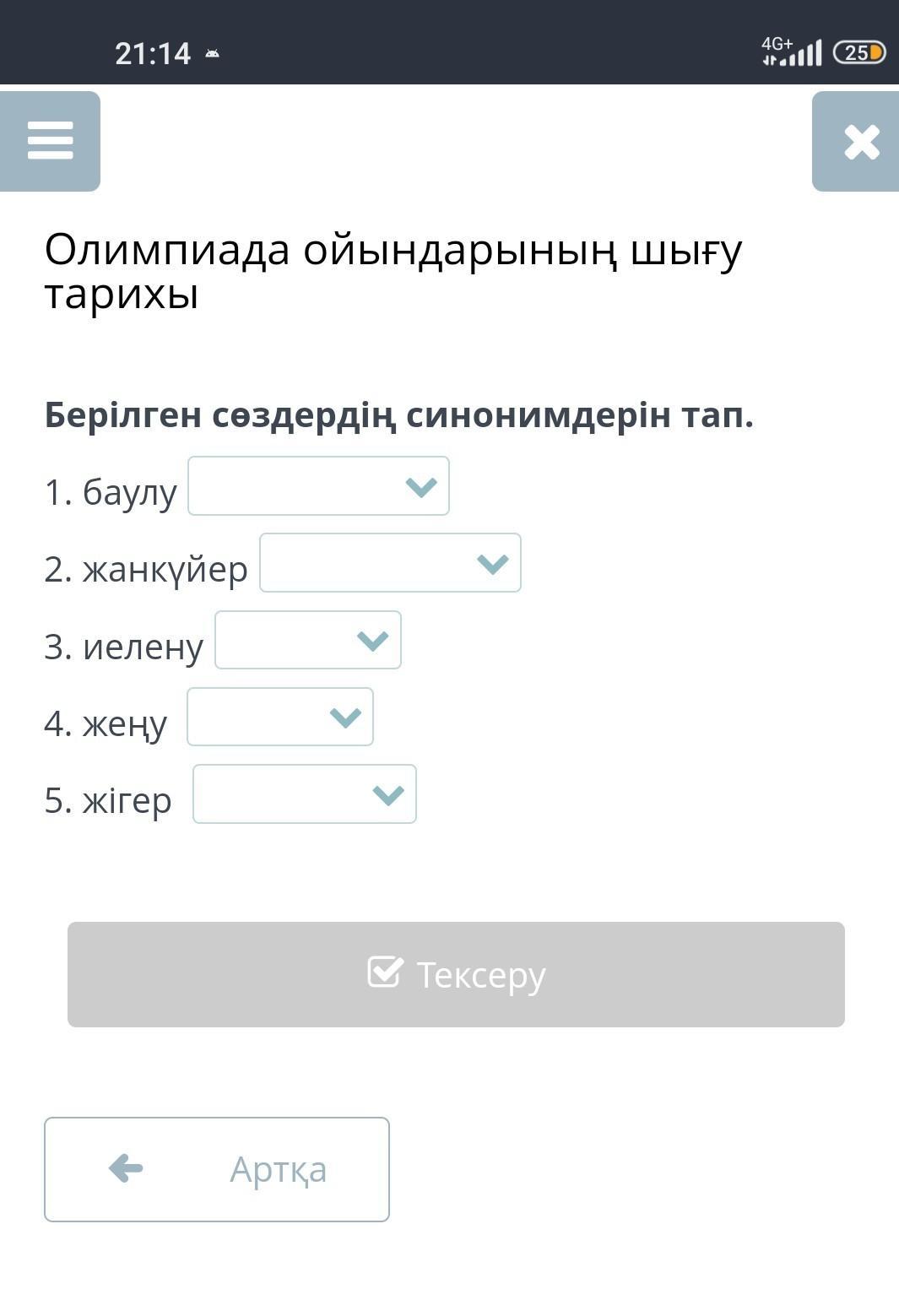899x1316 pixels.
Task: Open the hamburger menu
Action: pyautogui.click(x=51, y=141)
